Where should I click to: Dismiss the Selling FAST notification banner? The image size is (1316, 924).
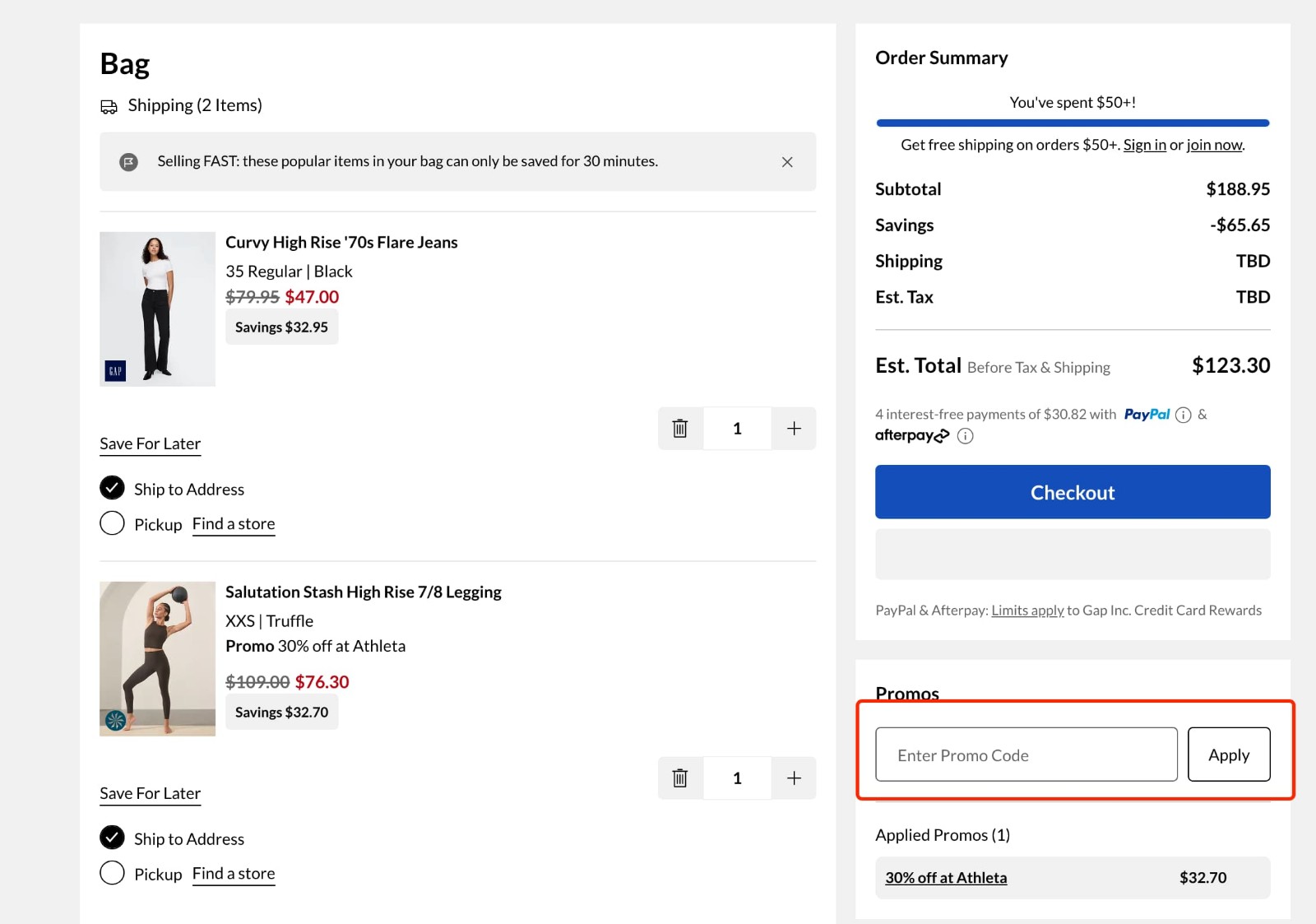click(787, 162)
